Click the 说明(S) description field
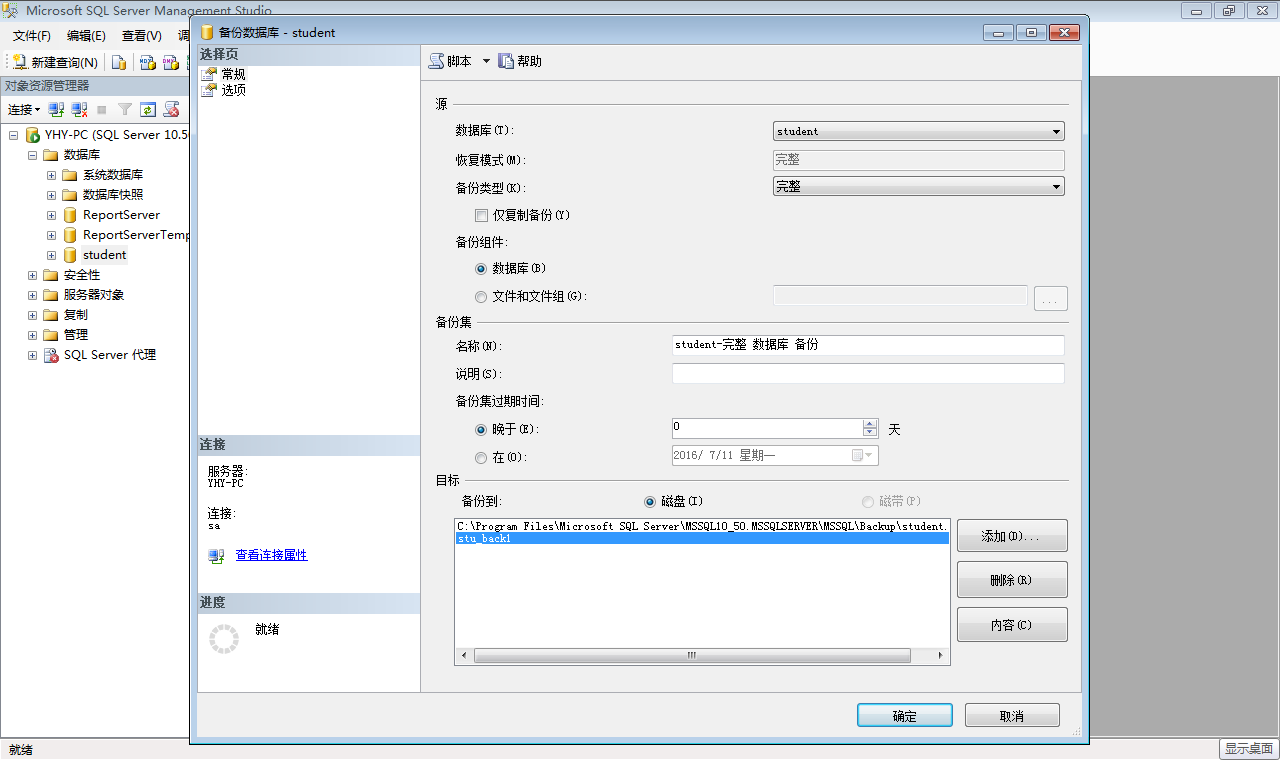Image resolution: width=1280 pixels, height=760 pixels. click(x=868, y=373)
